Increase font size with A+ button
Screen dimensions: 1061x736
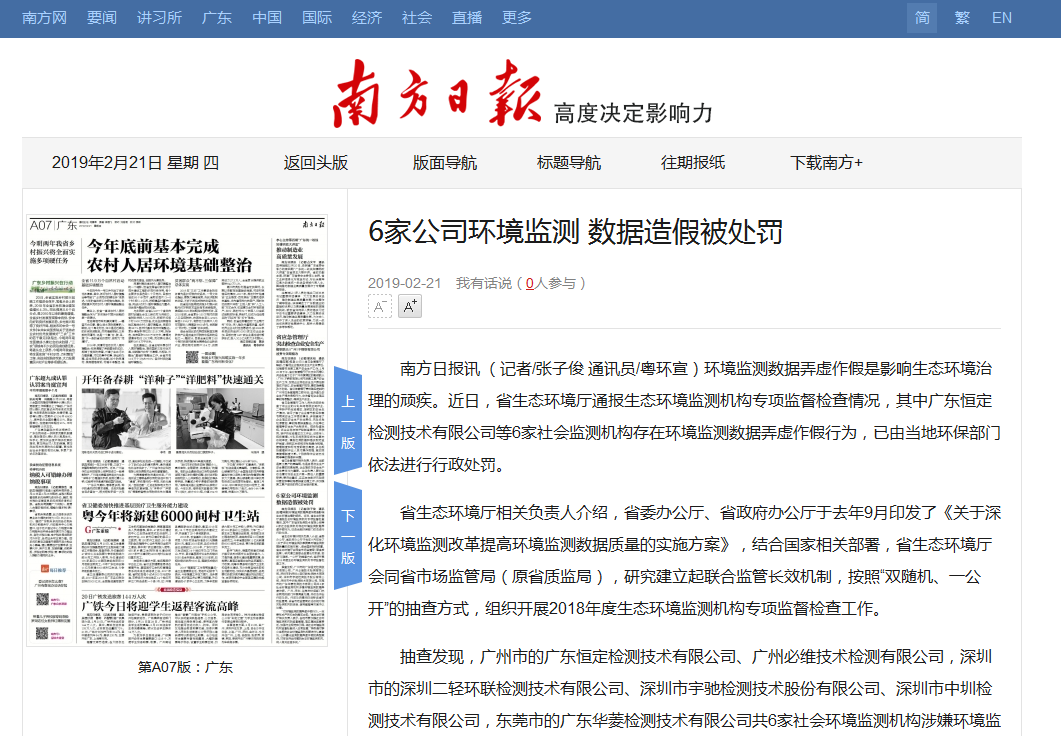tap(409, 306)
